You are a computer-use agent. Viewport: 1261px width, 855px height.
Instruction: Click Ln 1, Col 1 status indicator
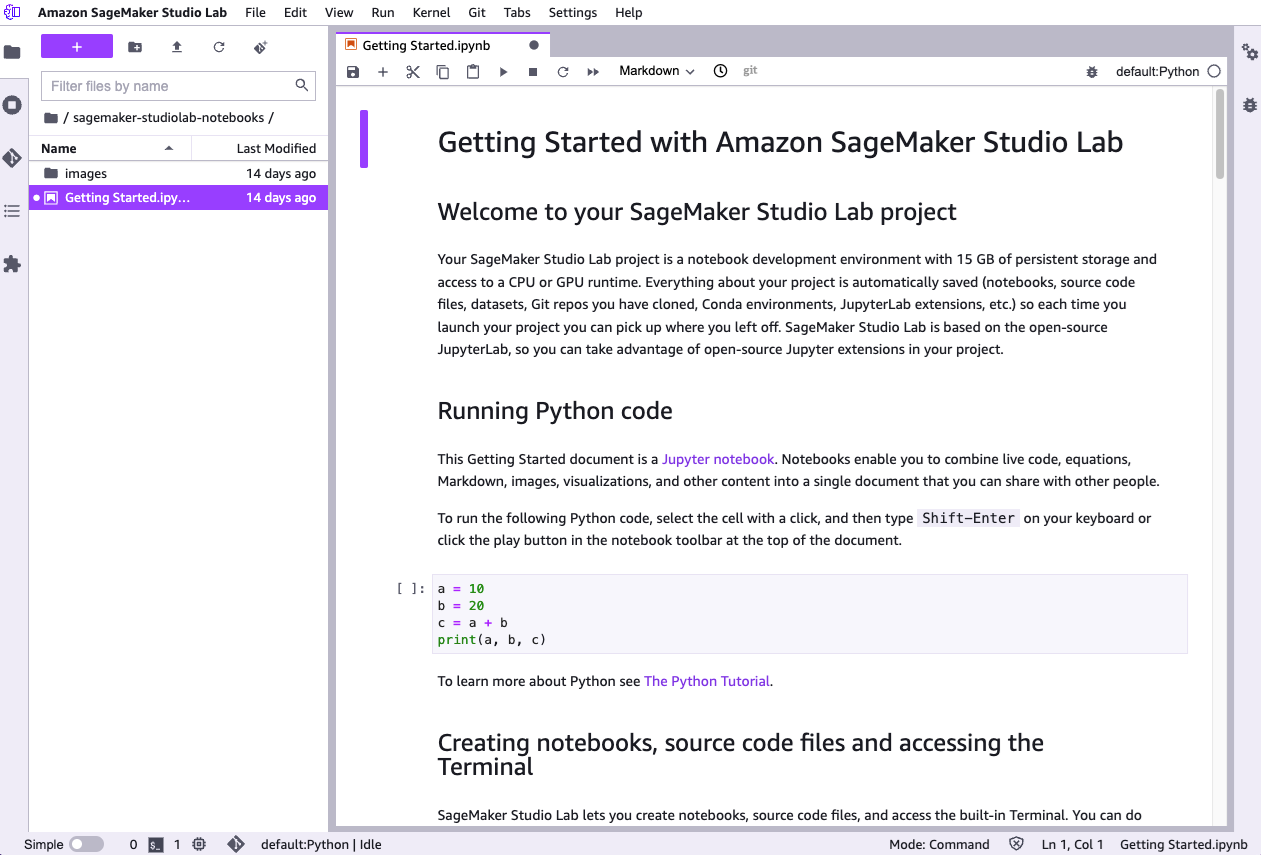[x=1073, y=844]
